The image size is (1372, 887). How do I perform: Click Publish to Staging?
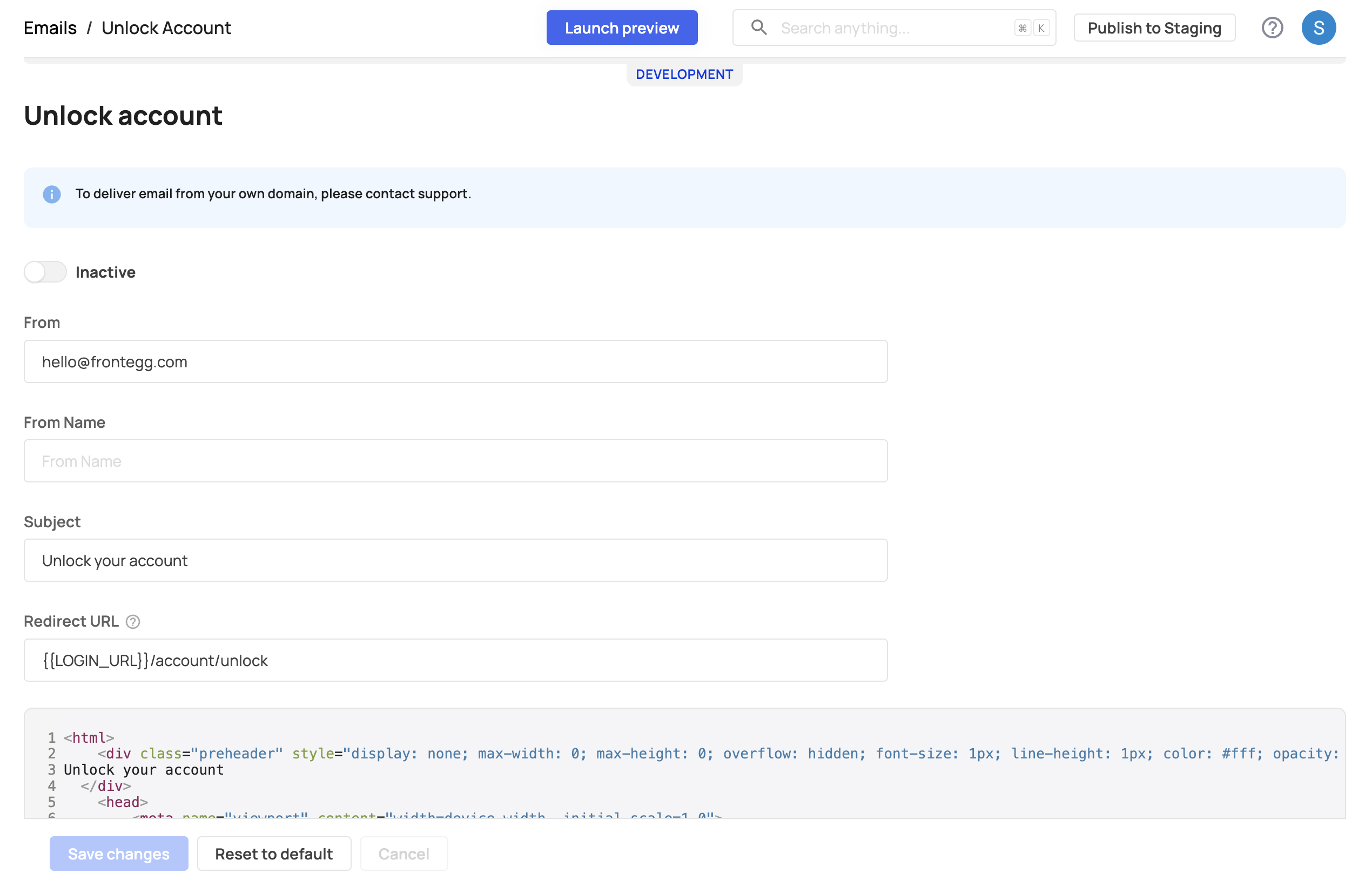(x=1154, y=27)
